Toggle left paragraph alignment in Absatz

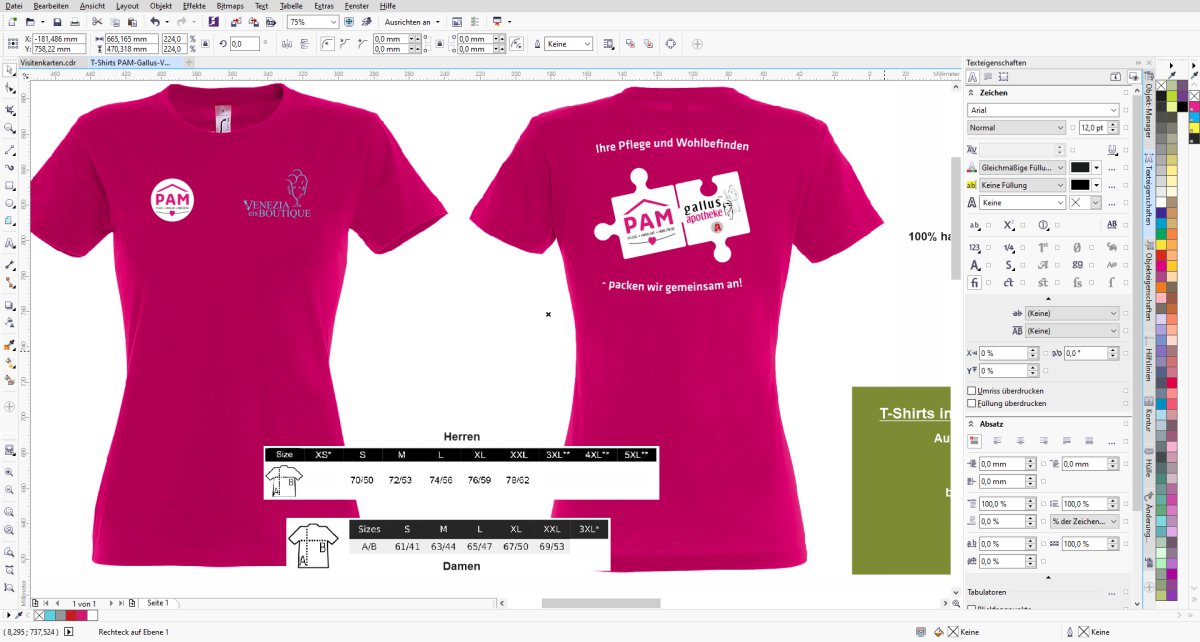998,441
